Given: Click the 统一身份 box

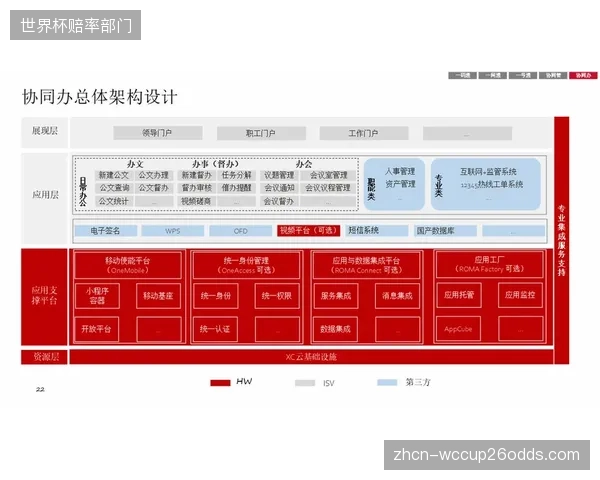Looking at the screenshot, I should pos(216,296).
